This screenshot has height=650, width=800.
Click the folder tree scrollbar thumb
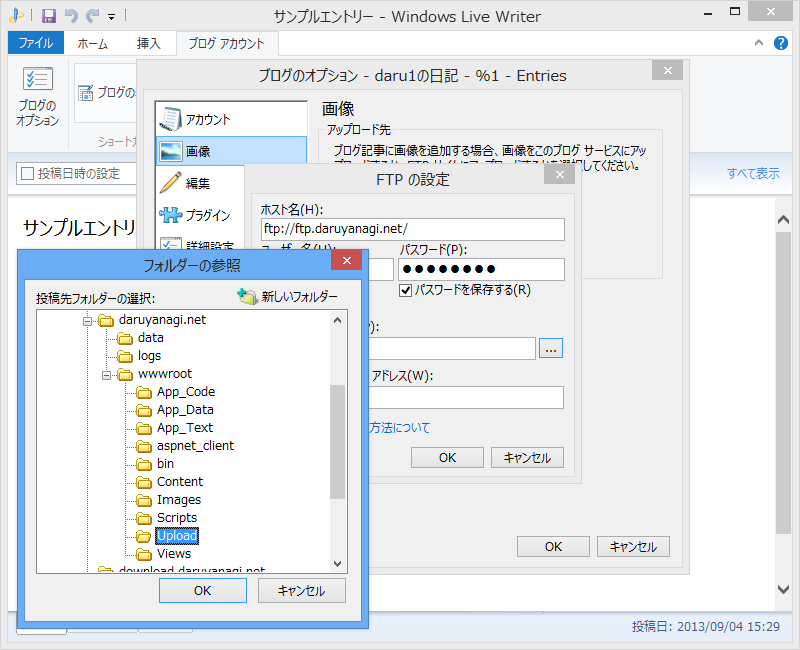pos(337,442)
